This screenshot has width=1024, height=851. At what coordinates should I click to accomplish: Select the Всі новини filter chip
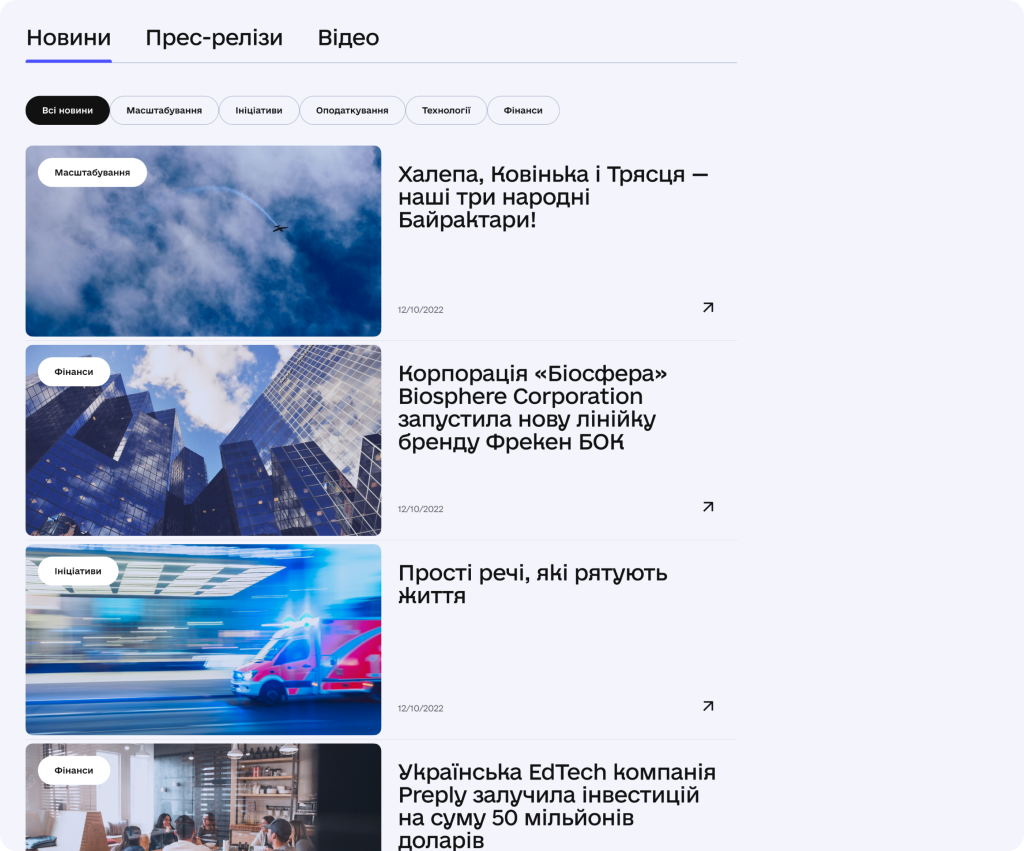tap(67, 110)
